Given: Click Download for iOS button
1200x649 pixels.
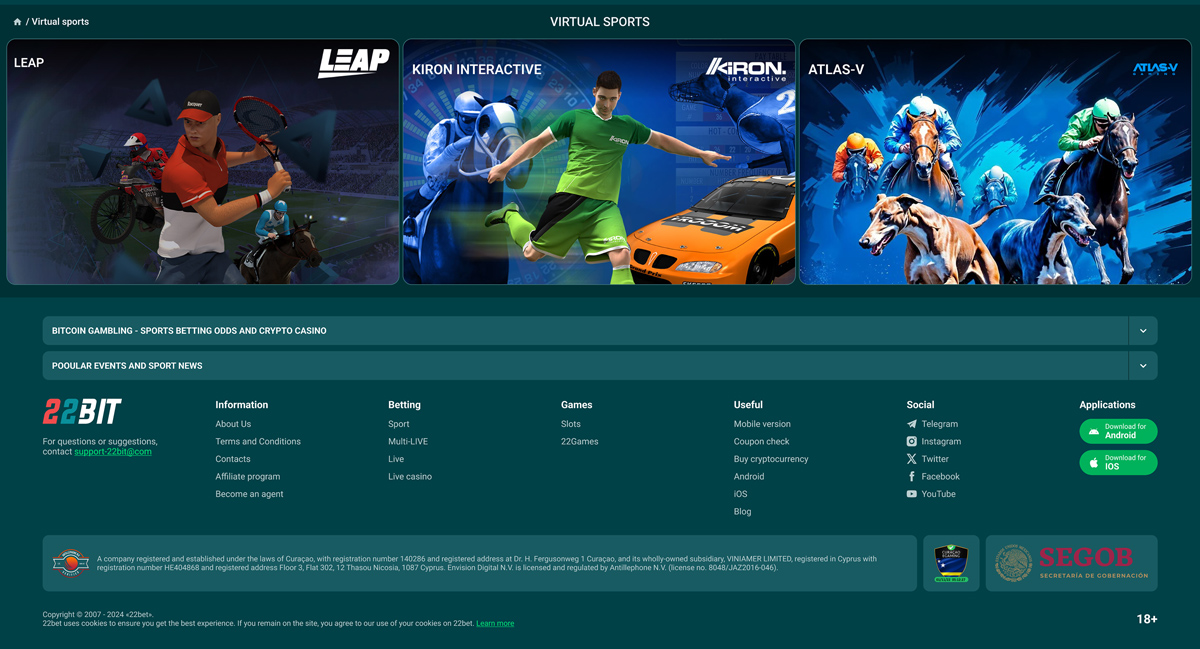Looking at the screenshot, I should (1118, 462).
